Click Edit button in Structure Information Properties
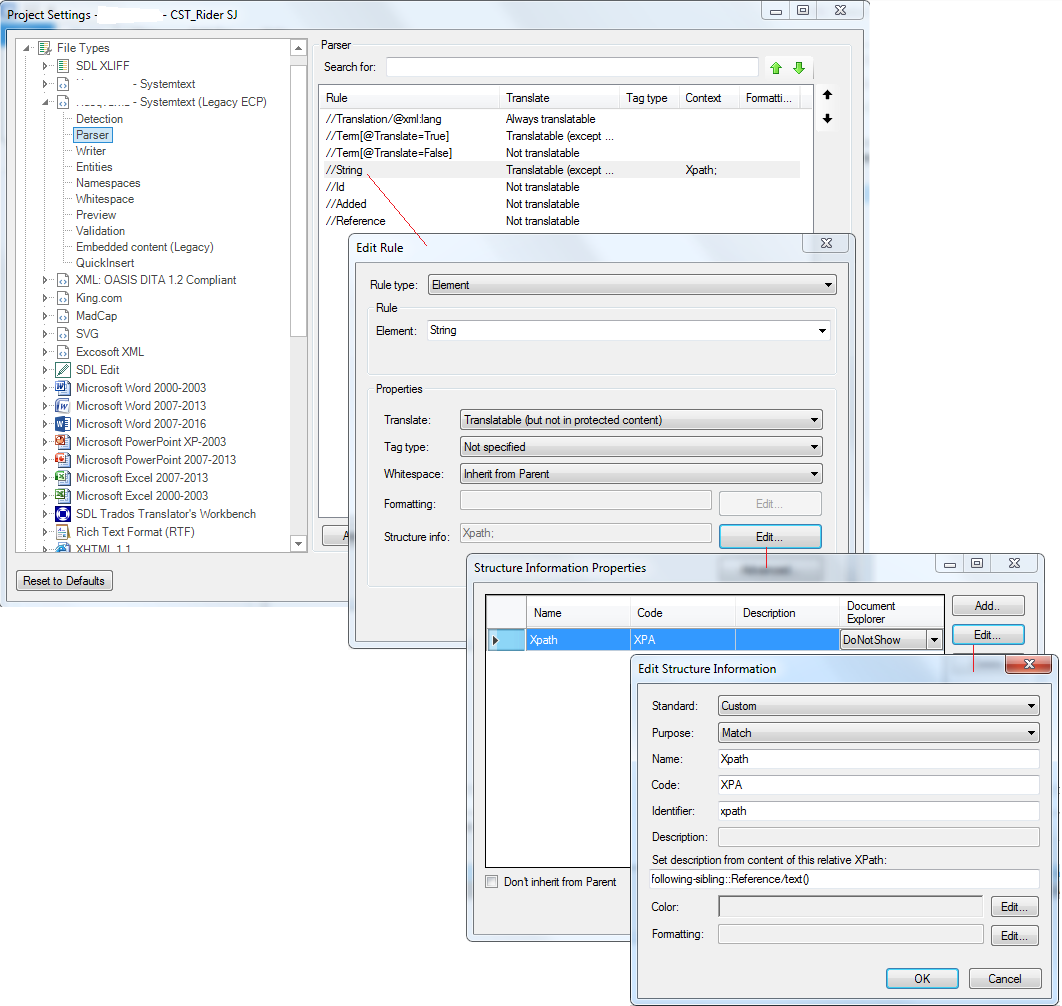This screenshot has height=1006, width=1062. coord(988,635)
